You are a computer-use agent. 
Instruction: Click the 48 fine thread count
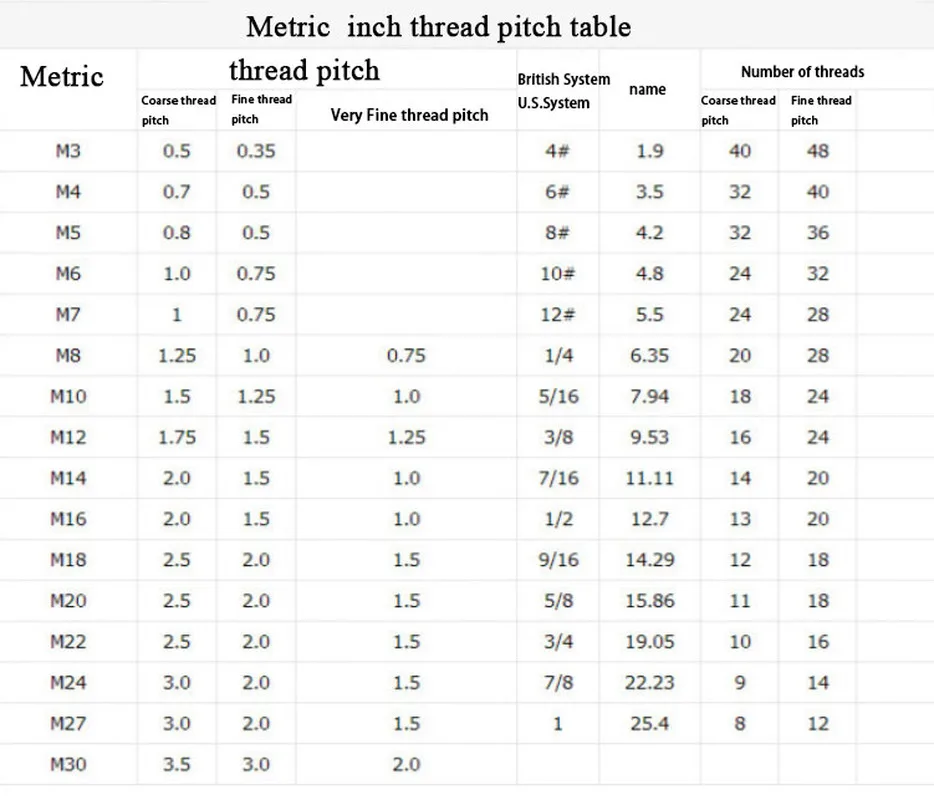(818, 152)
